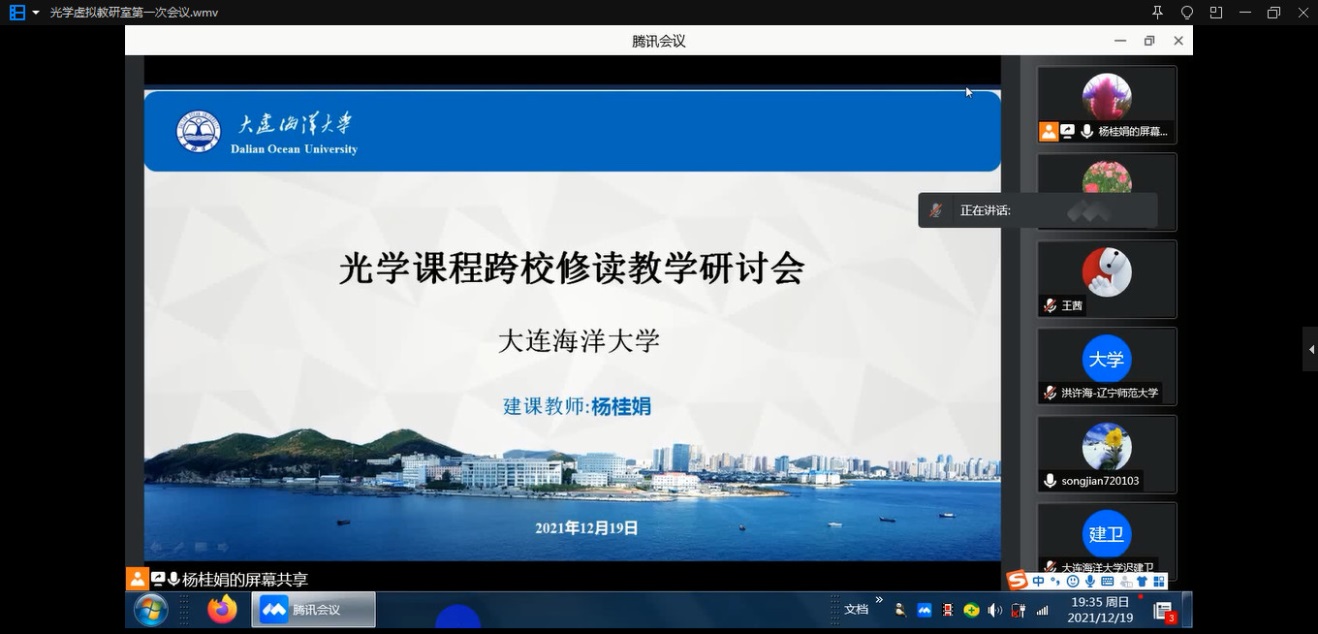1318x634 pixels.
Task: Toggle mini-mode icon in player title bar
Action: tap(1216, 12)
